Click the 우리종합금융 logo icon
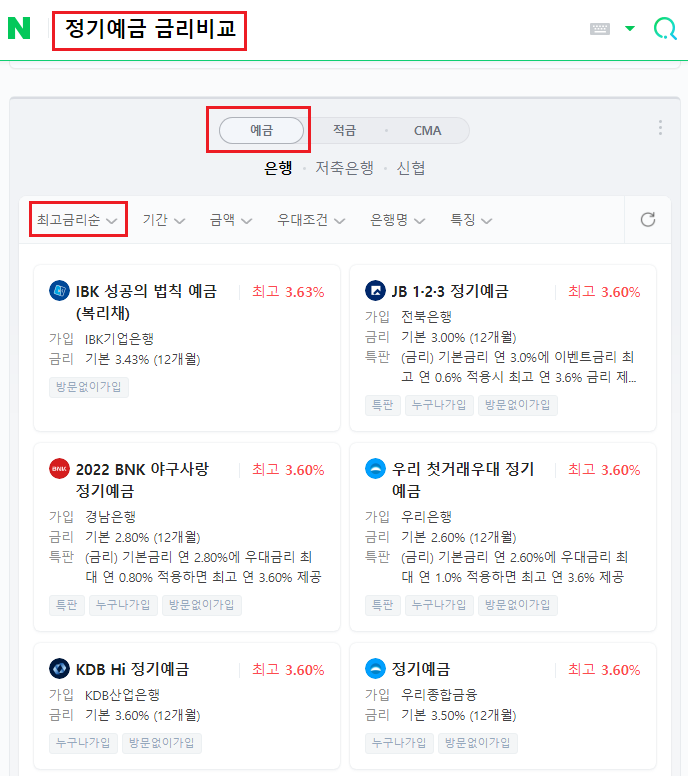Screen dimensions: 688x776 coord(375,669)
